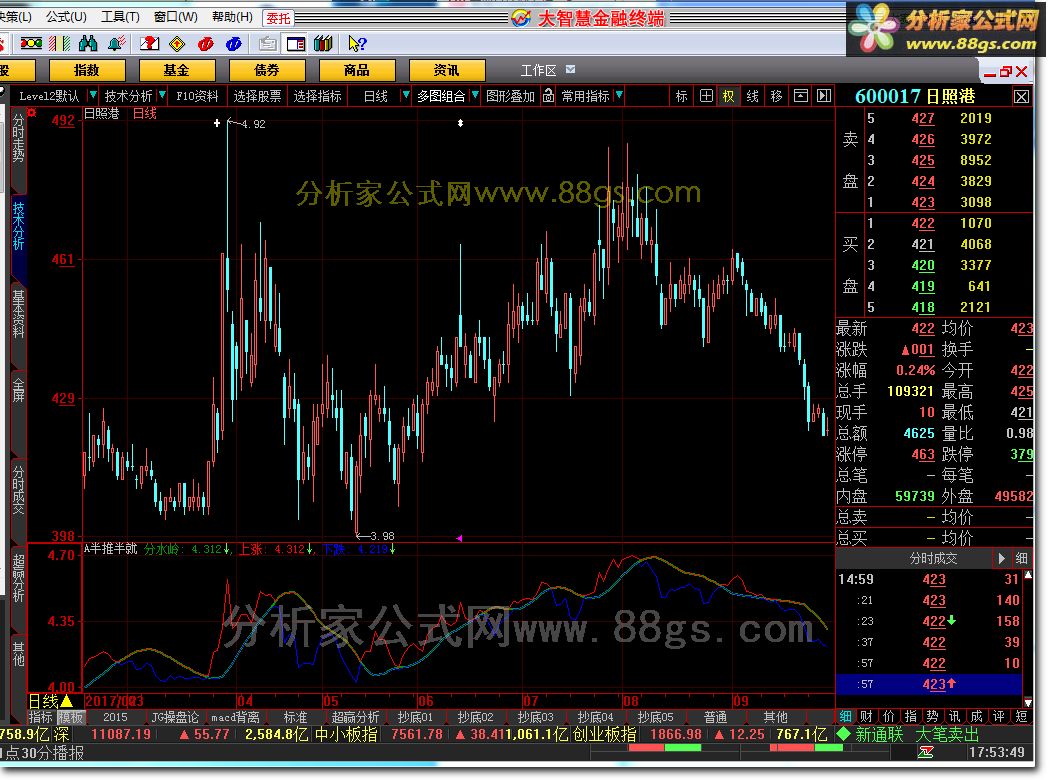Click the striped color bars toolbar icon
1048x780 pixels.
click(x=59, y=44)
